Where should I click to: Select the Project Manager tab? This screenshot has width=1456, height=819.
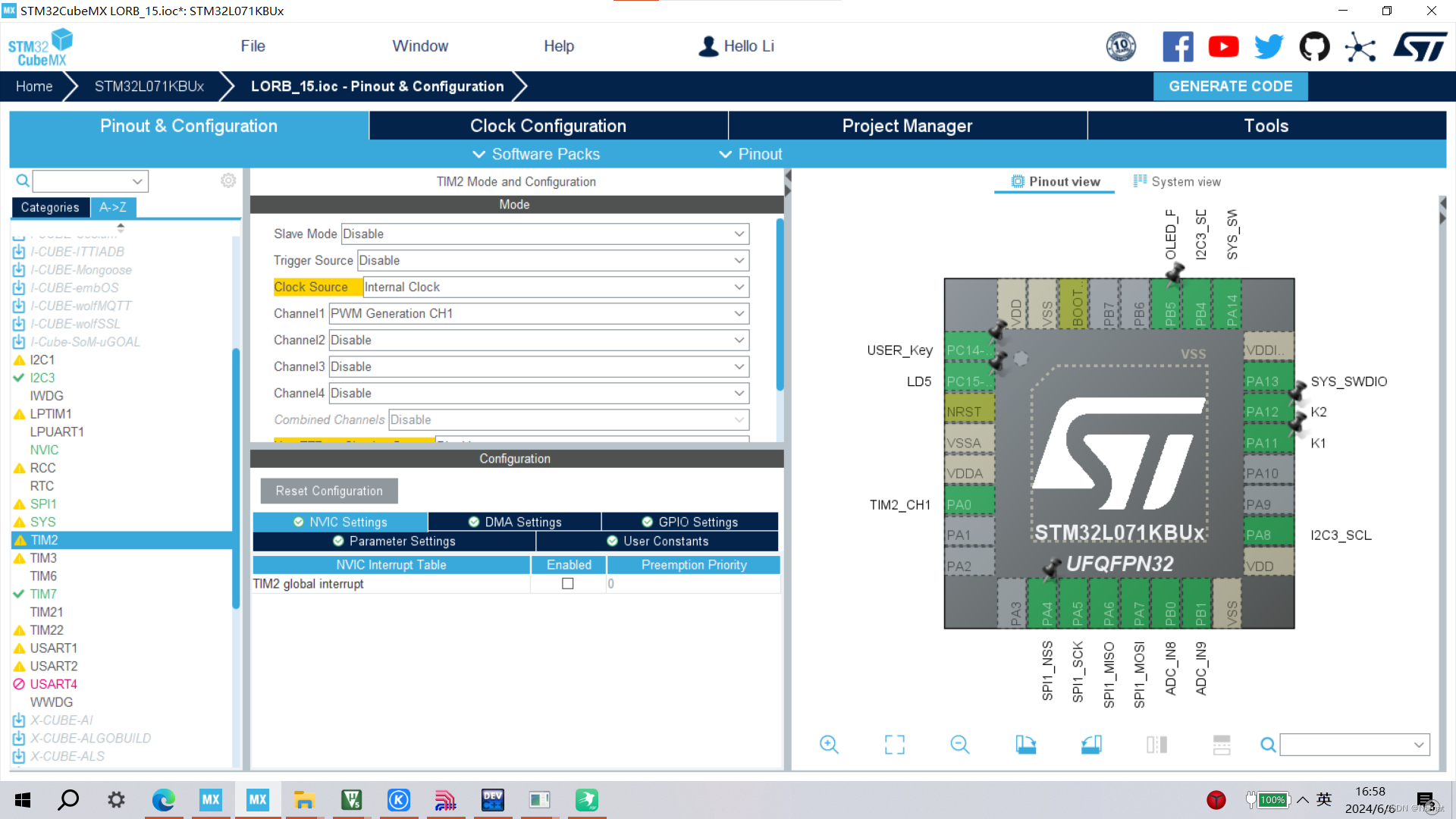click(908, 126)
